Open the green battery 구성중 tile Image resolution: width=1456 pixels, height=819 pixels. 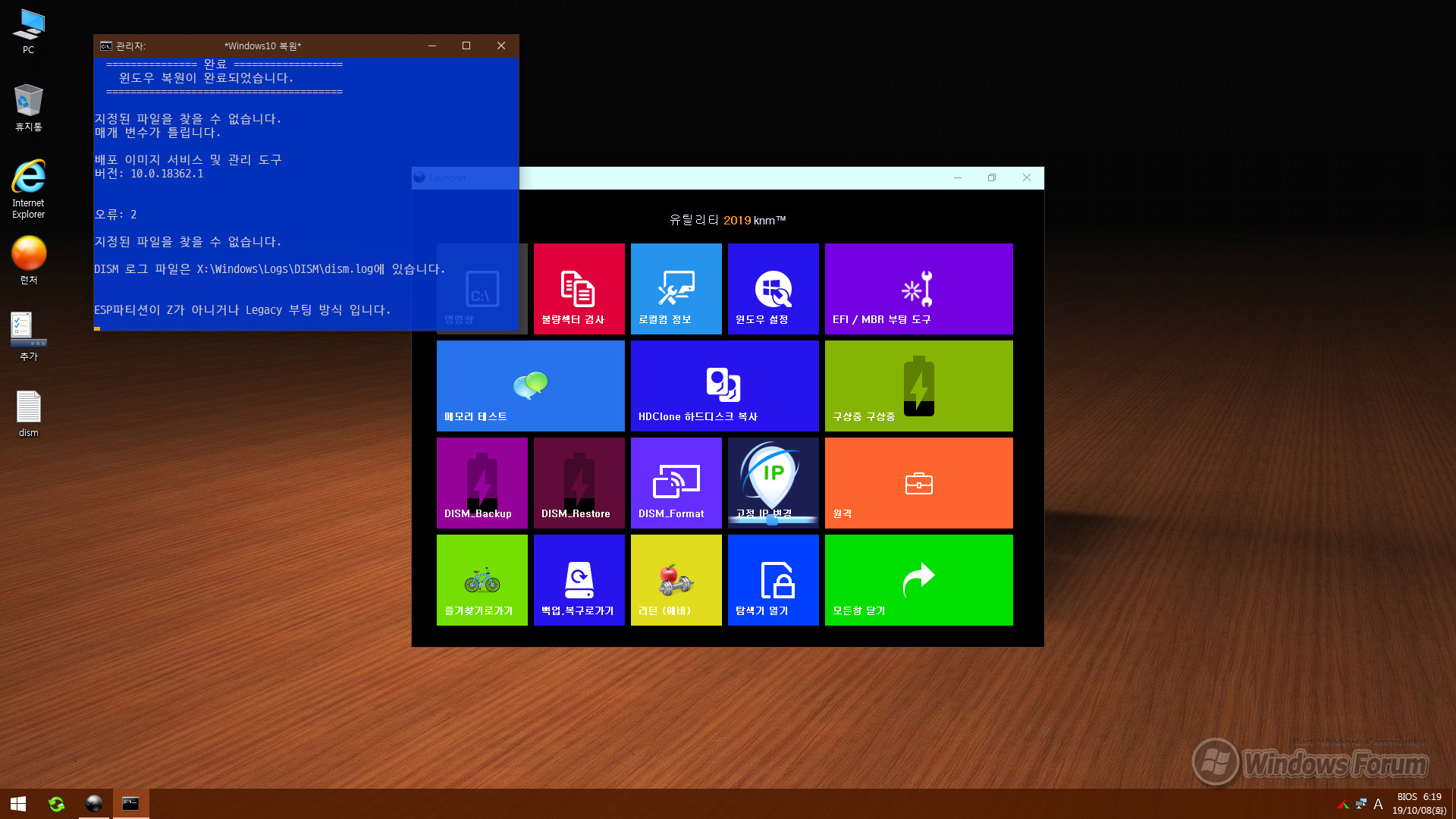918,385
